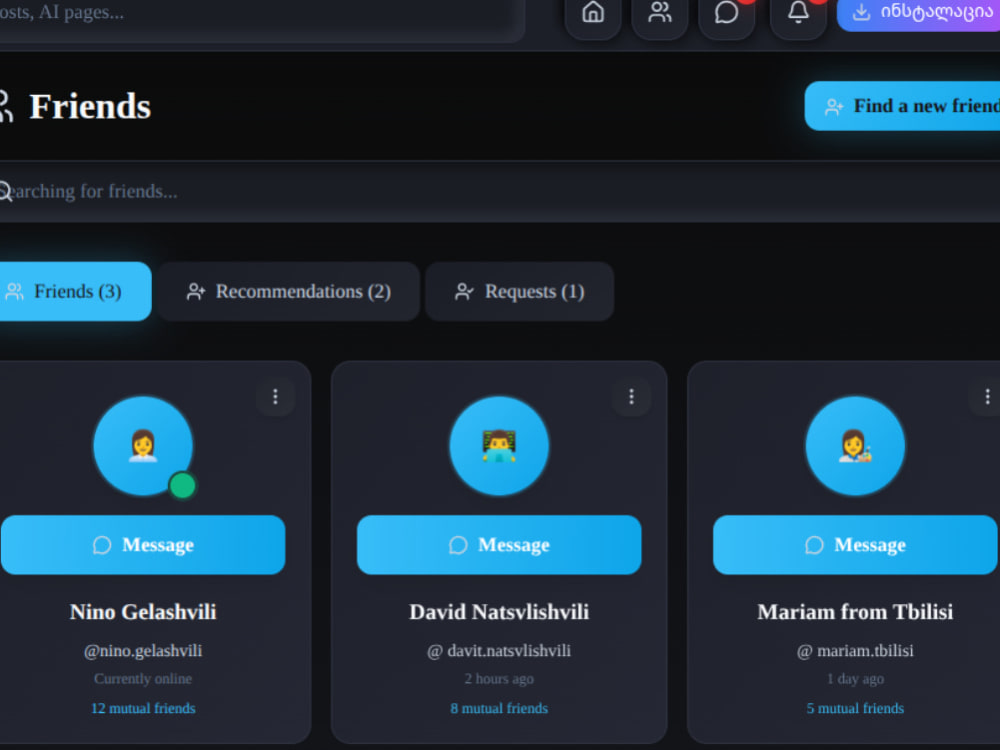Click the 2 hours ago status text
This screenshot has height=750, width=1000.
point(499,679)
